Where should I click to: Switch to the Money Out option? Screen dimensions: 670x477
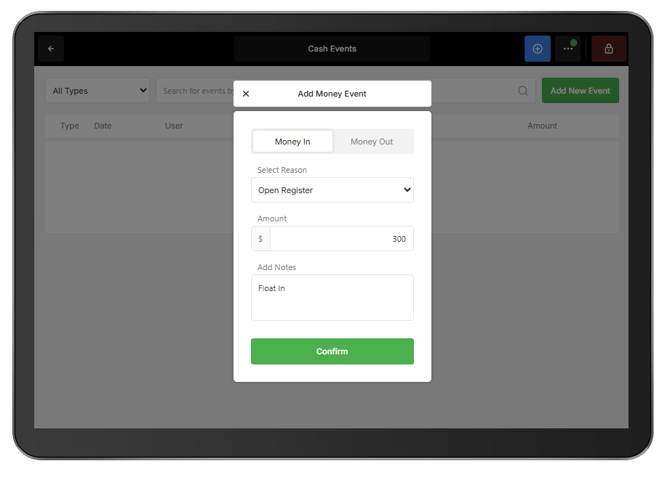click(x=371, y=141)
